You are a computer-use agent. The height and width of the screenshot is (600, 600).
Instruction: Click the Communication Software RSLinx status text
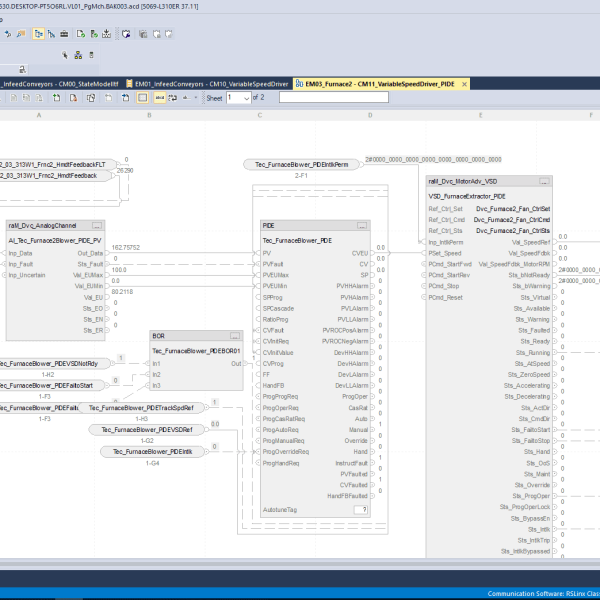click(544, 593)
